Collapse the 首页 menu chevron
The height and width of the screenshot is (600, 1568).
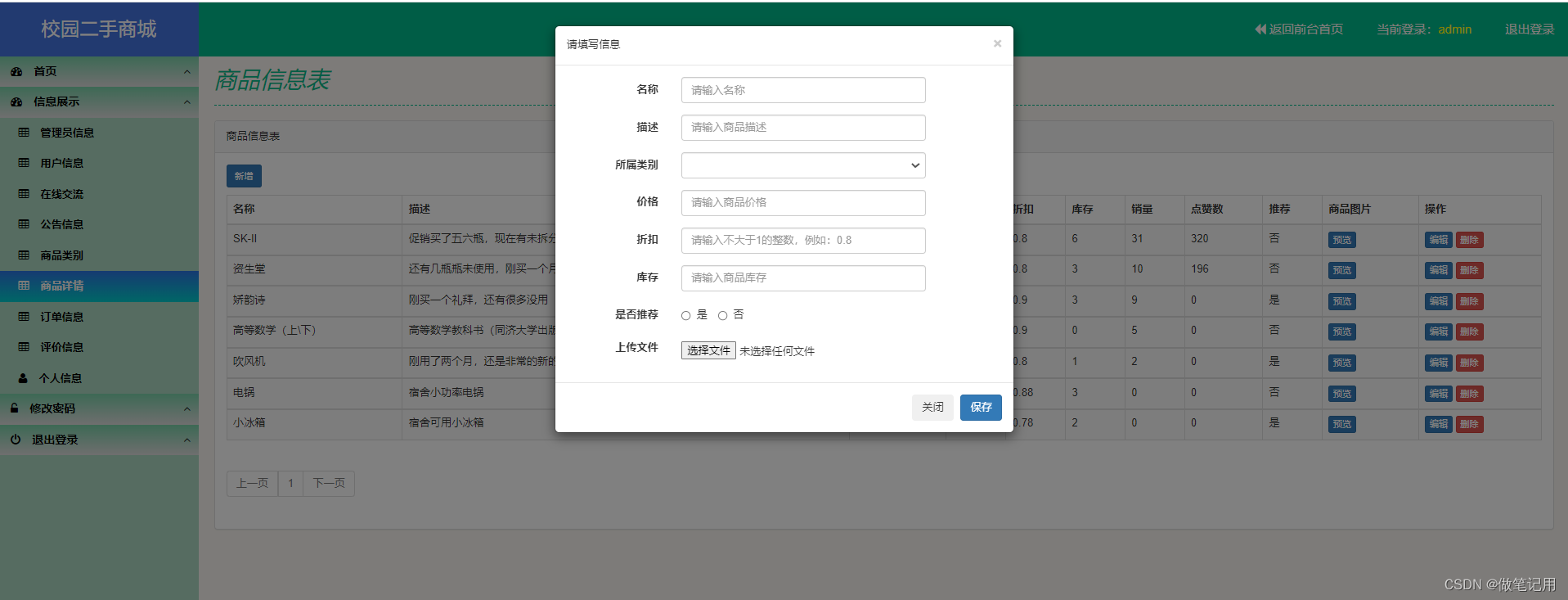pos(186,72)
